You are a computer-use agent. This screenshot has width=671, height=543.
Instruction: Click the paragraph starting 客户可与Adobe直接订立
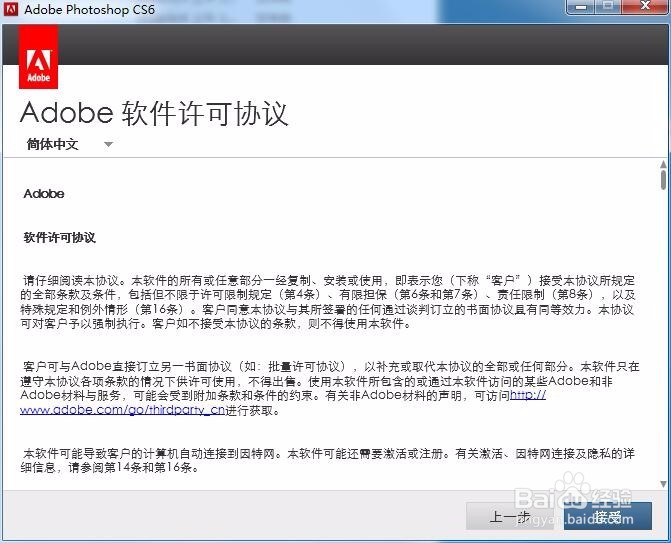coord(330,388)
